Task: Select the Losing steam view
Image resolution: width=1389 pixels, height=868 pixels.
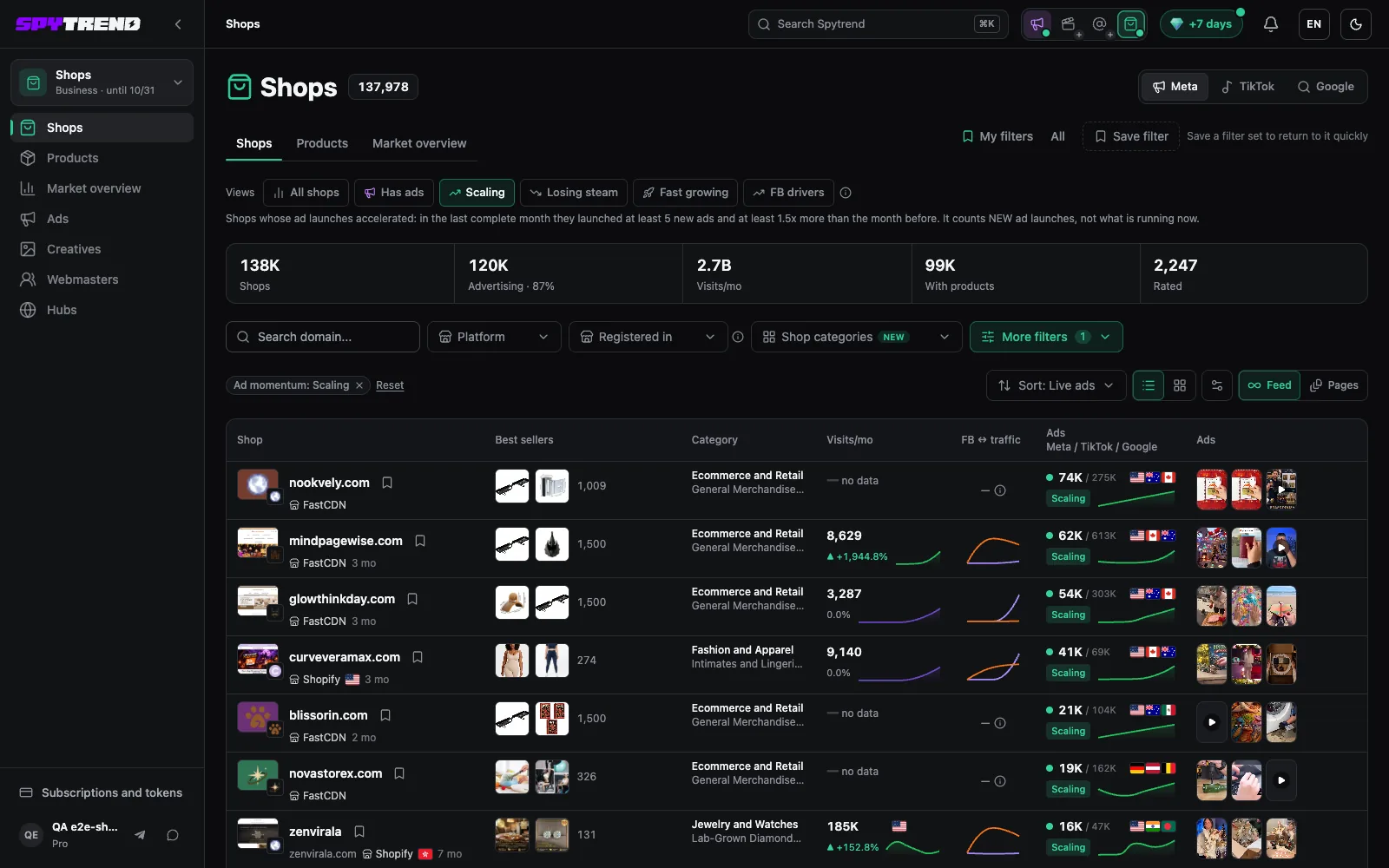Action: coord(574,193)
